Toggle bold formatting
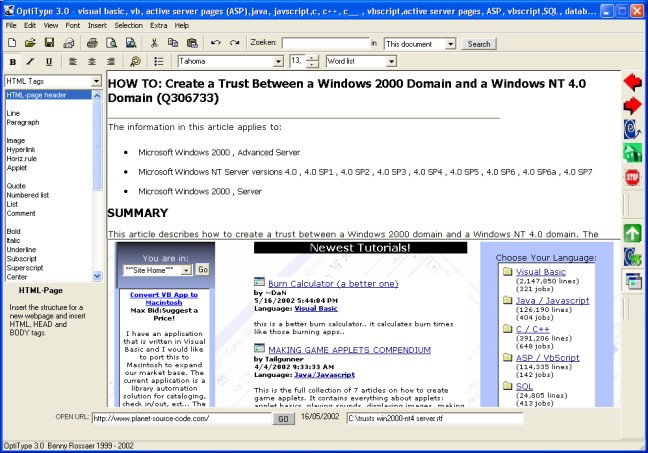Viewport: 648px width, 453px height. tap(13, 62)
